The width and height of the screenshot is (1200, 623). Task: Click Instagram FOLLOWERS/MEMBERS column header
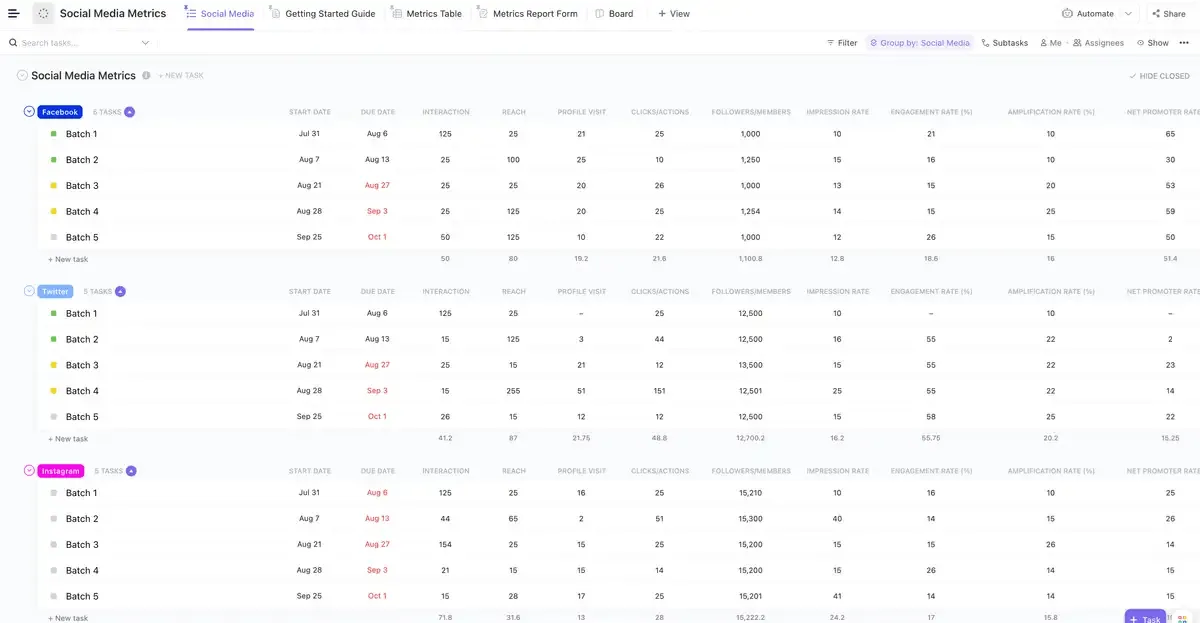pos(750,471)
